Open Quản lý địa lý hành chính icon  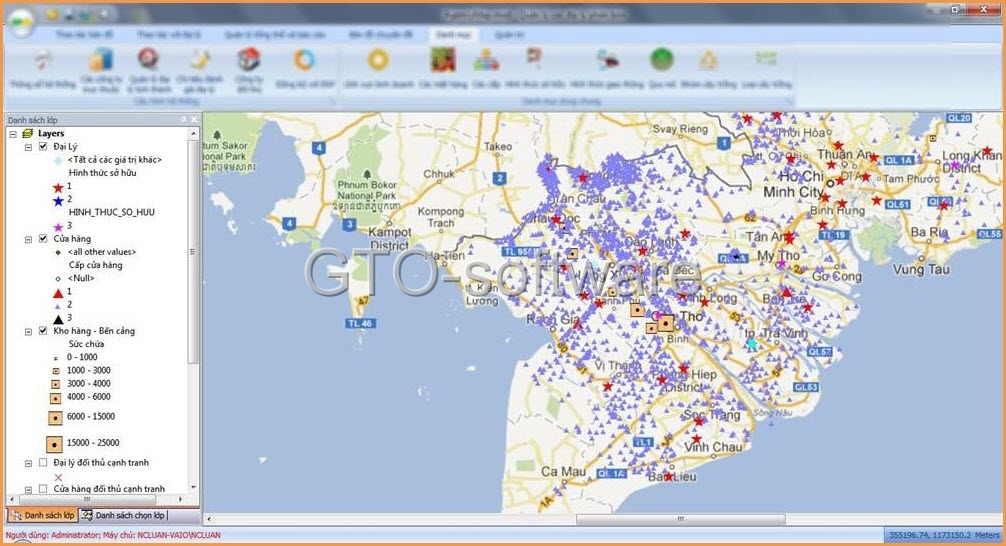point(148,60)
